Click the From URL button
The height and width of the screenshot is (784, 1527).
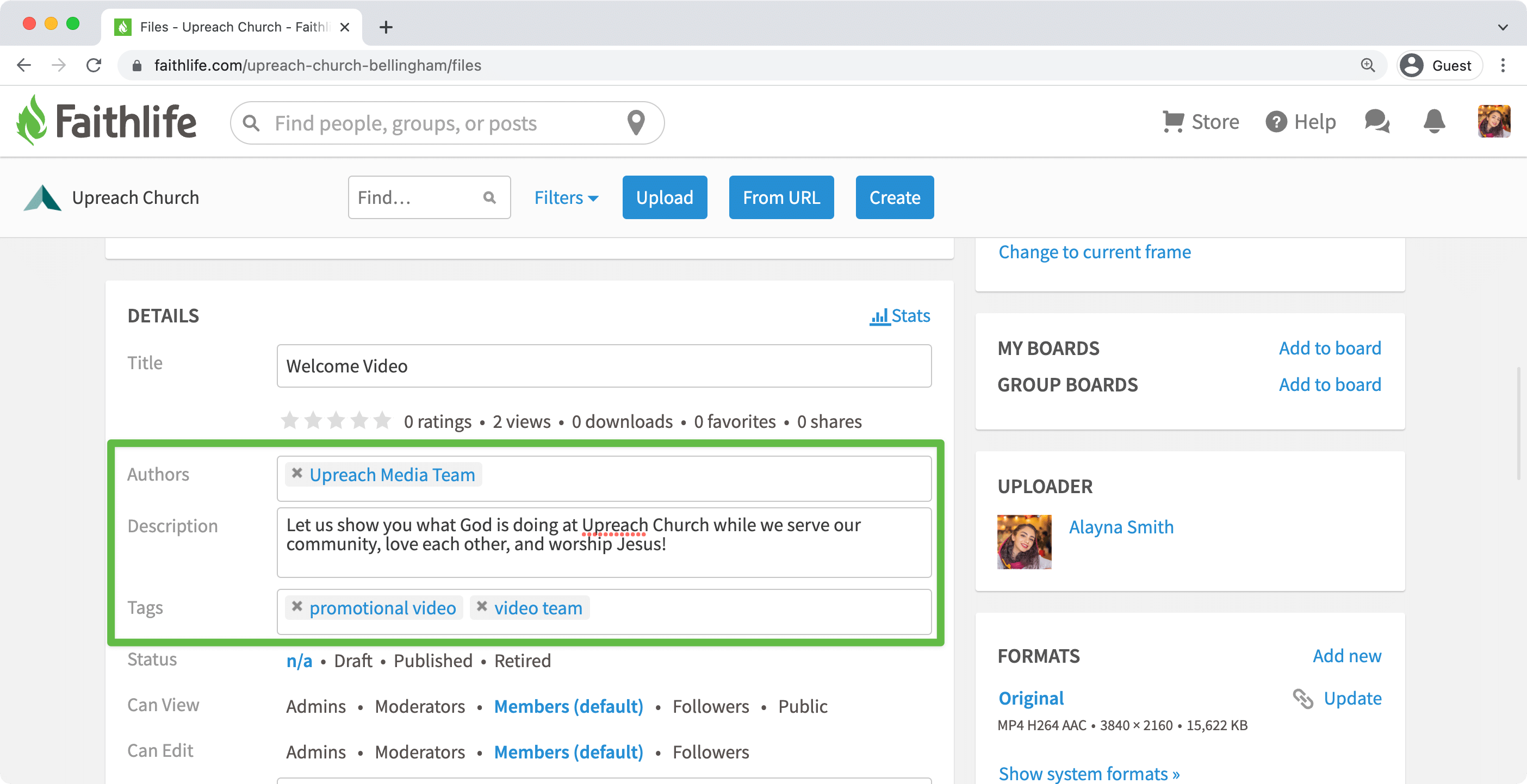click(x=781, y=197)
